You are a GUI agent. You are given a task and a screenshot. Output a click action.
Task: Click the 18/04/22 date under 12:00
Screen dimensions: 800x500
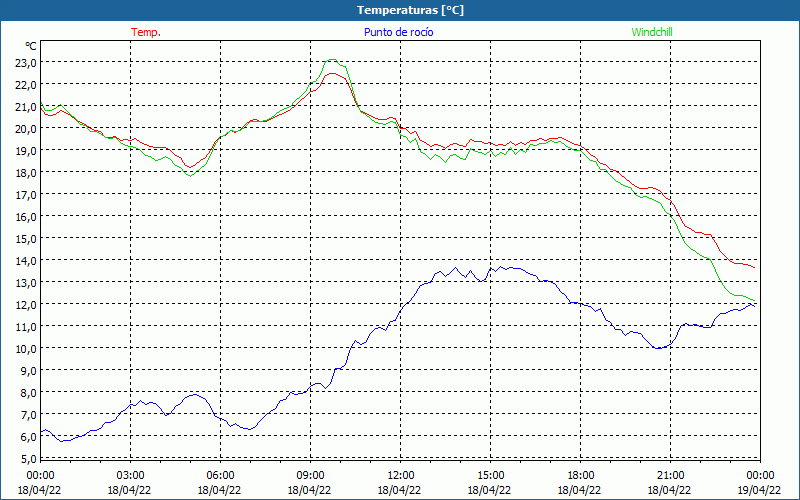point(399,490)
